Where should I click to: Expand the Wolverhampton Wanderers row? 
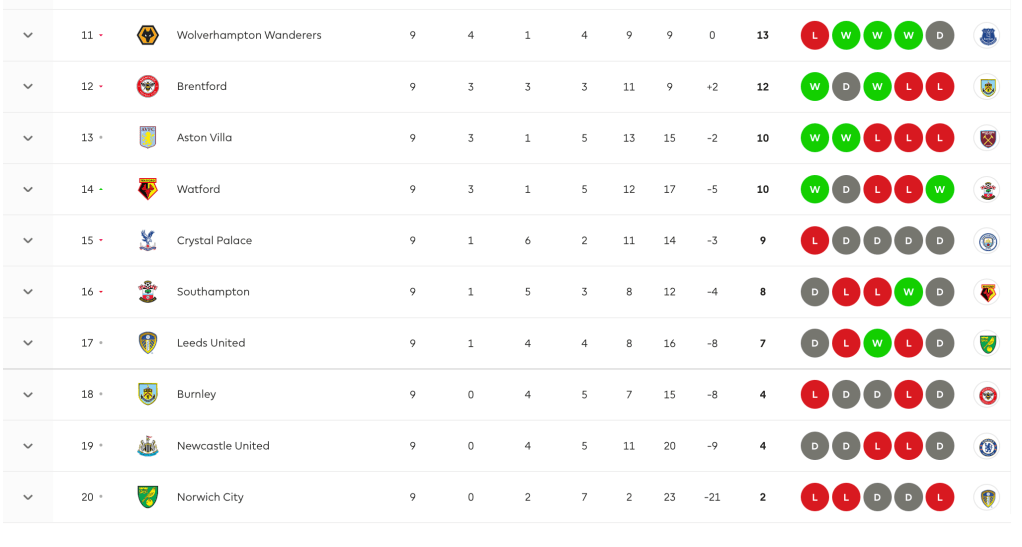tap(28, 36)
